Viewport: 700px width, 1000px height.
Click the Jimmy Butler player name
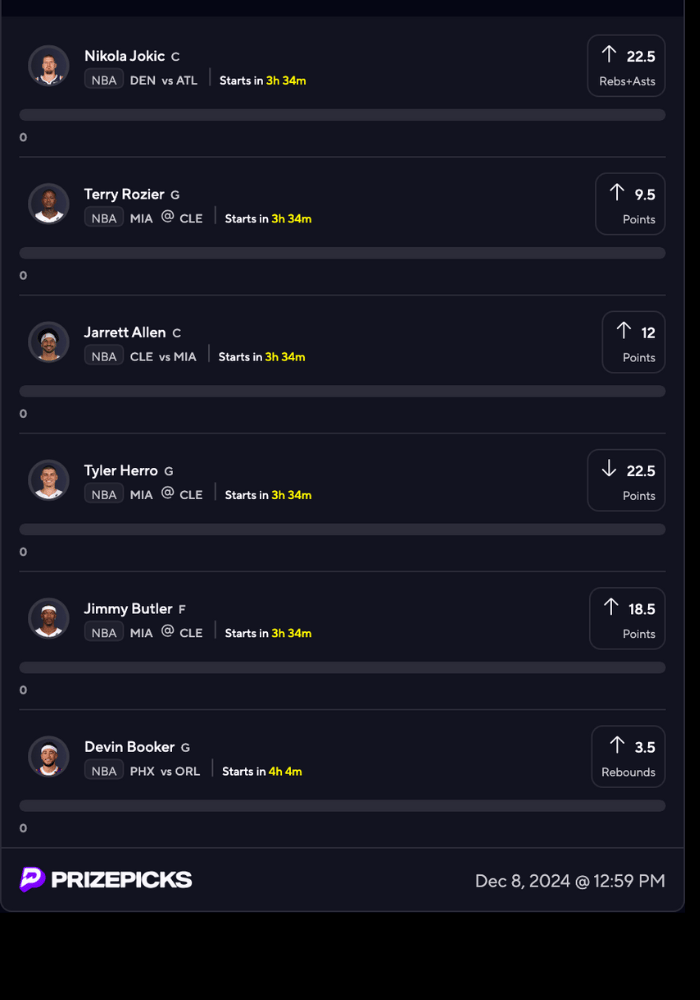128,608
